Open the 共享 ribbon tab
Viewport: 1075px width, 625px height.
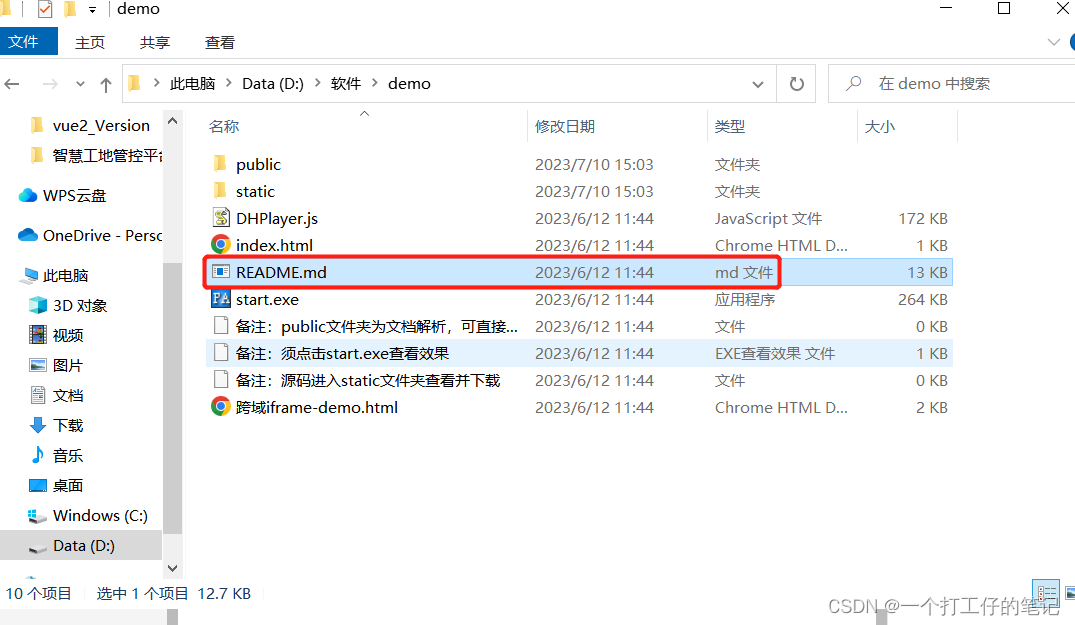[155, 42]
